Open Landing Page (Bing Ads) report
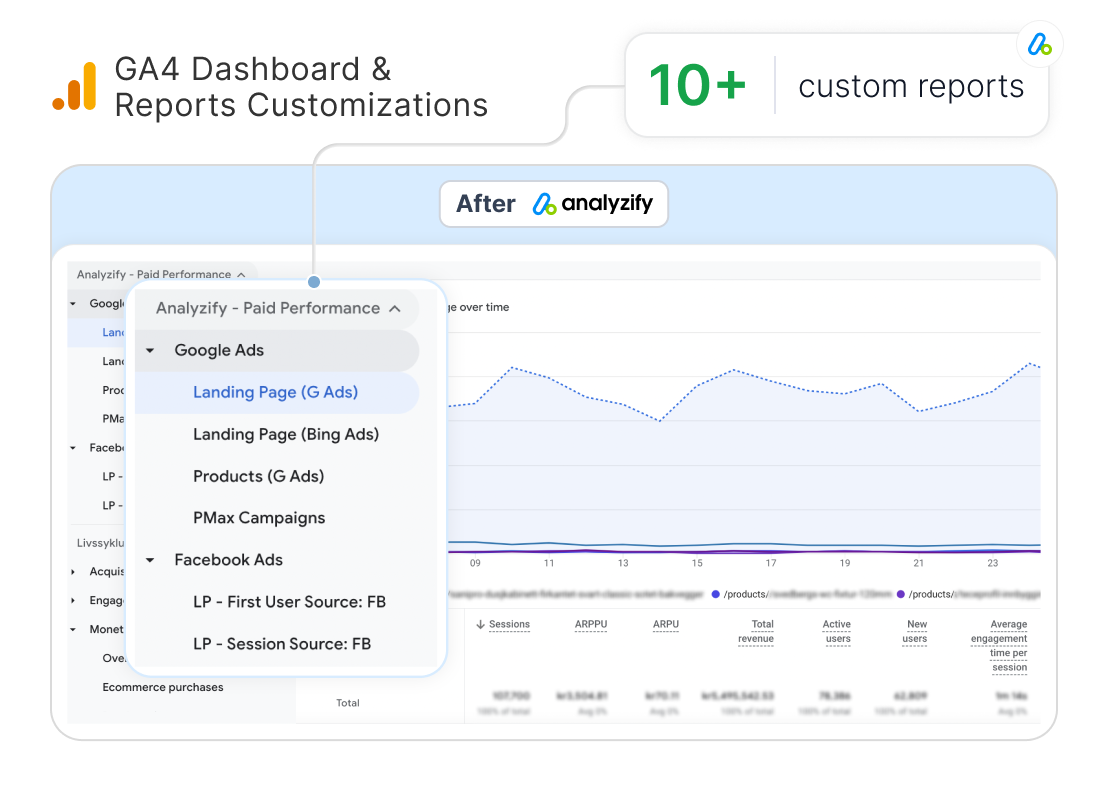Screen dimensions: 1110x790 [285, 434]
